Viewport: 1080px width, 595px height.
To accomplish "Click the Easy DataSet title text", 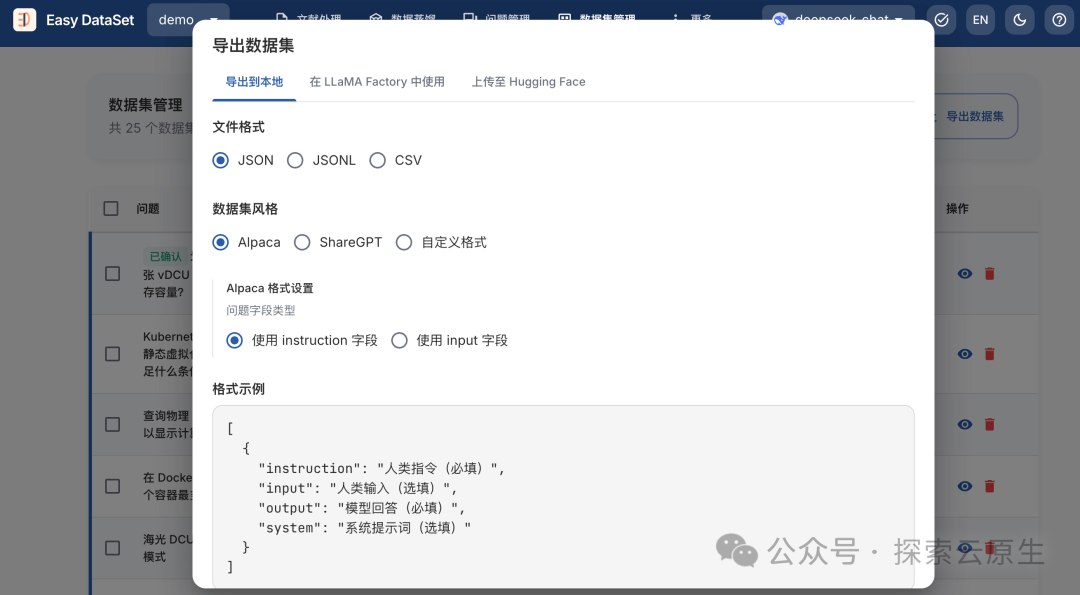I will 90,20.
